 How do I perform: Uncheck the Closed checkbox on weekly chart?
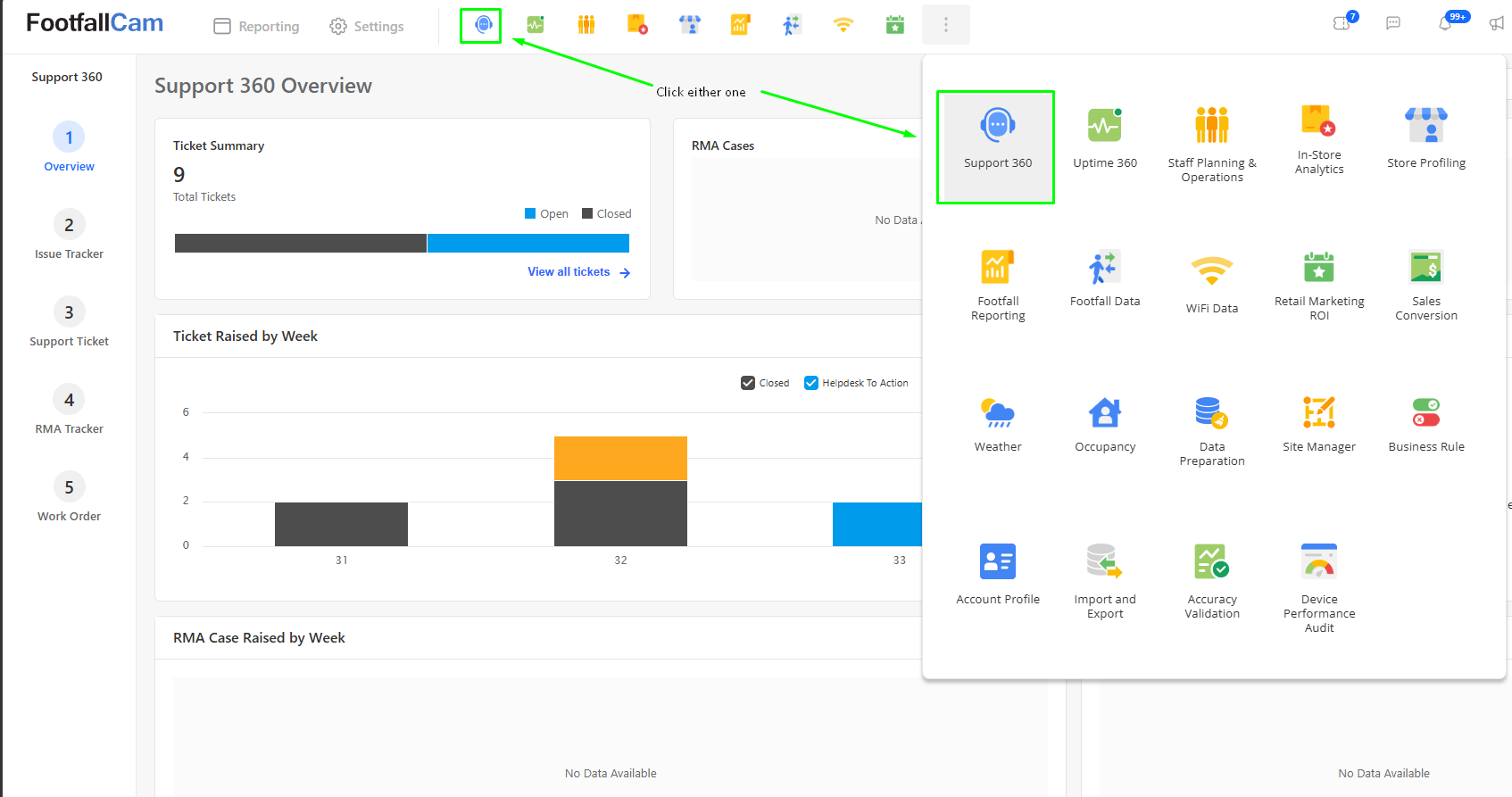coord(748,383)
